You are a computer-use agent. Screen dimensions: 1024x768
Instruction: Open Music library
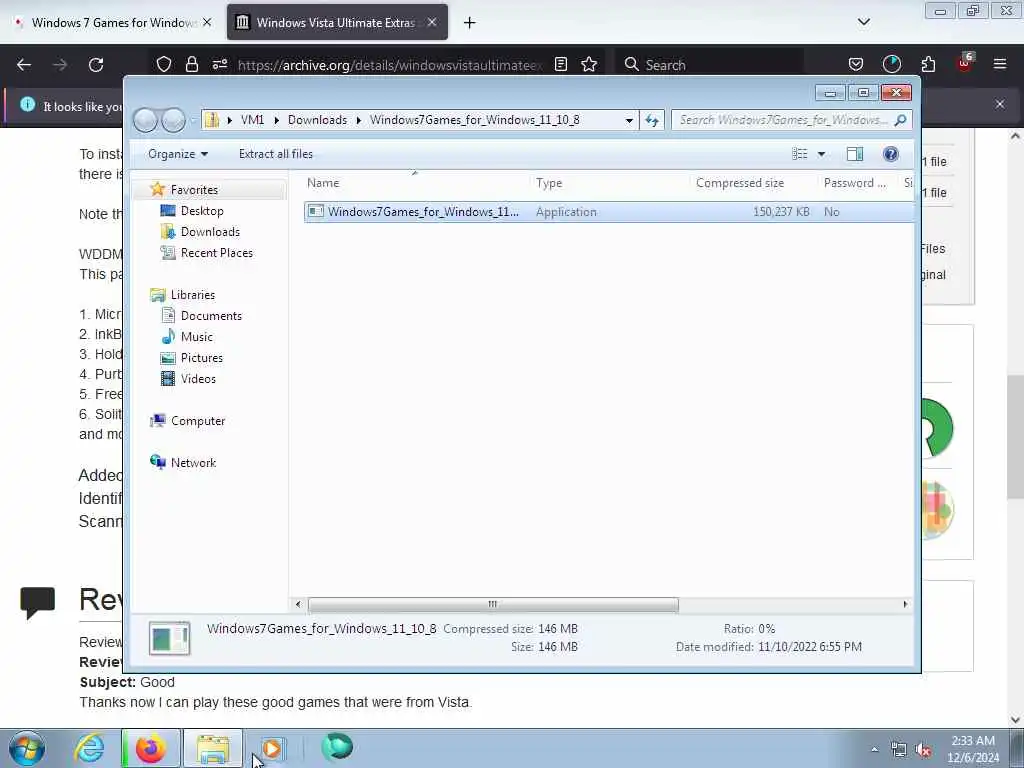click(196, 337)
